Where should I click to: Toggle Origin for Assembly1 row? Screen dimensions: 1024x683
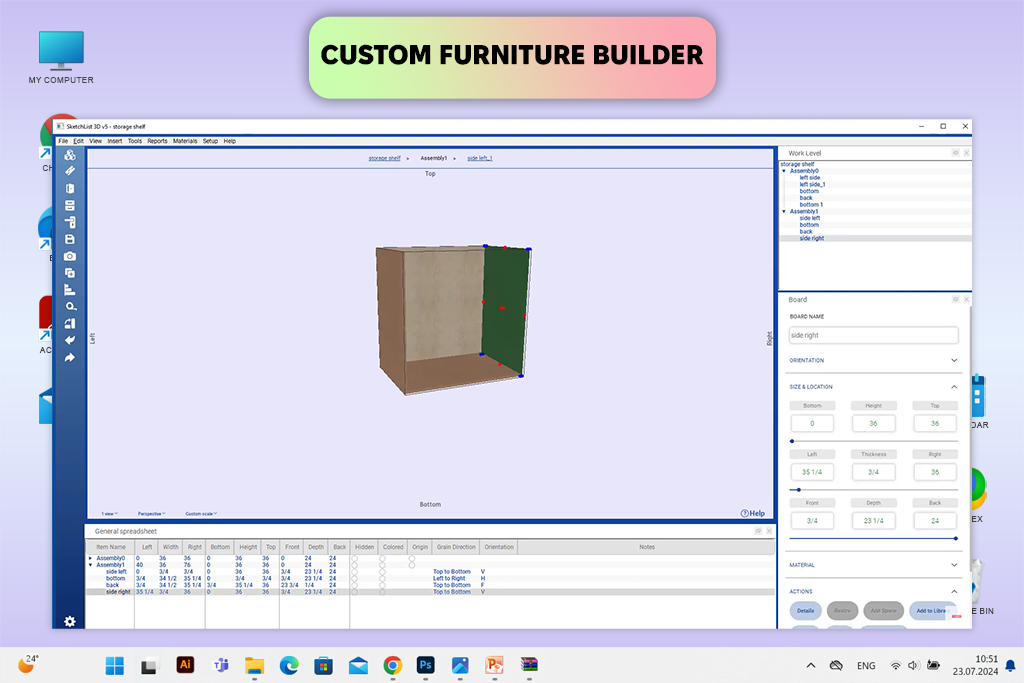[x=412, y=565]
